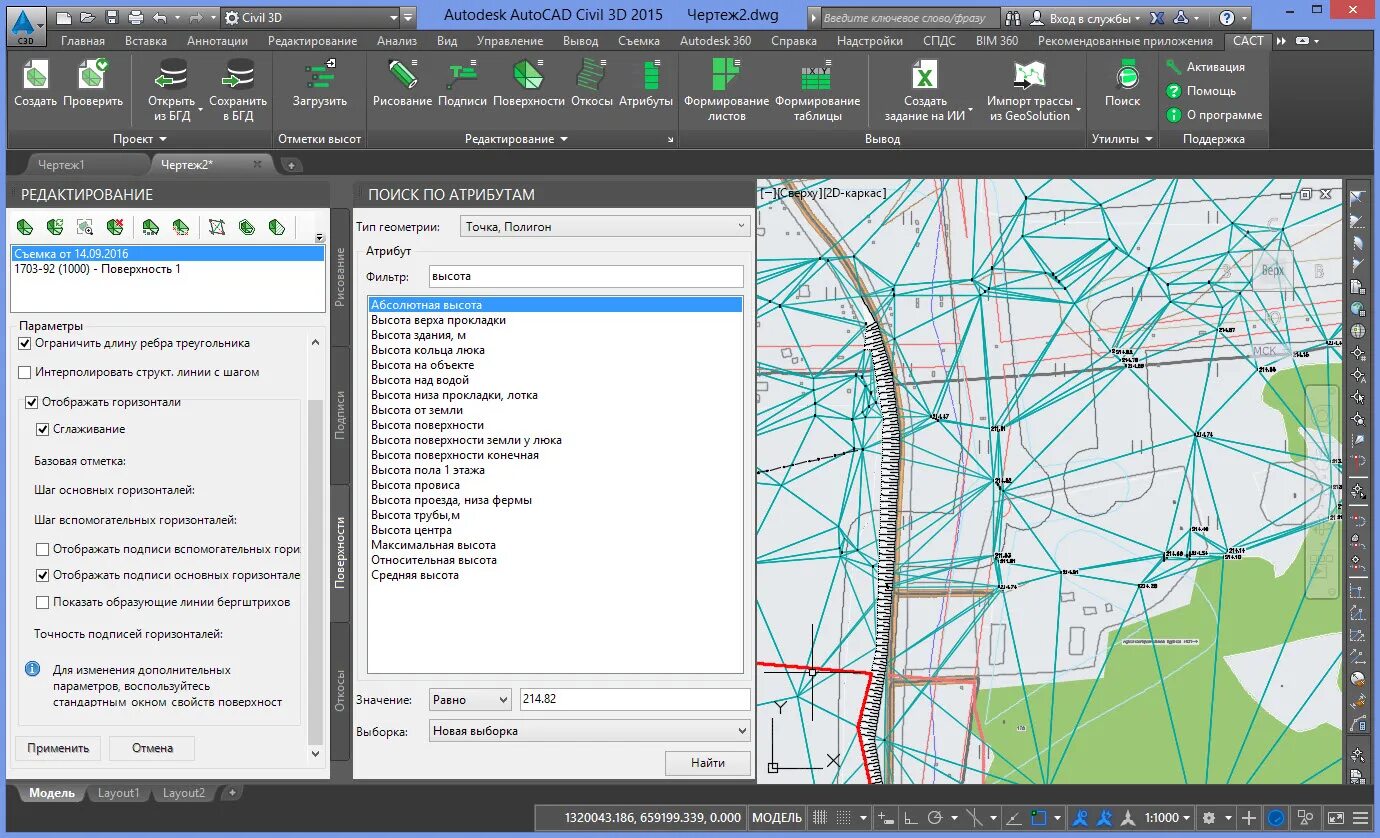1380x838 pixels.
Task: Open the 1:1000 annotation scale dropdown
Action: click(1167, 817)
